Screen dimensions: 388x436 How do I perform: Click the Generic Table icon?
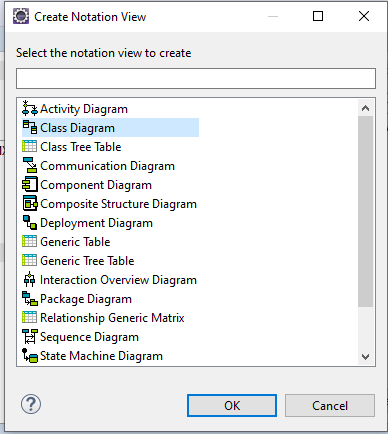click(x=30, y=241)
